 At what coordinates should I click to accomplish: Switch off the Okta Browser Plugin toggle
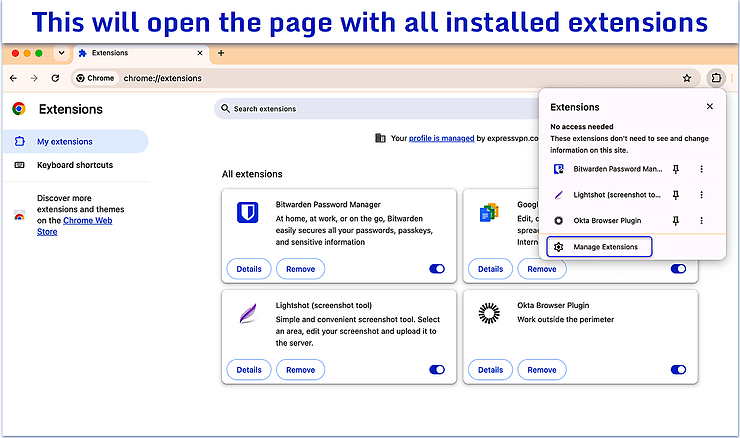(678, 370)
